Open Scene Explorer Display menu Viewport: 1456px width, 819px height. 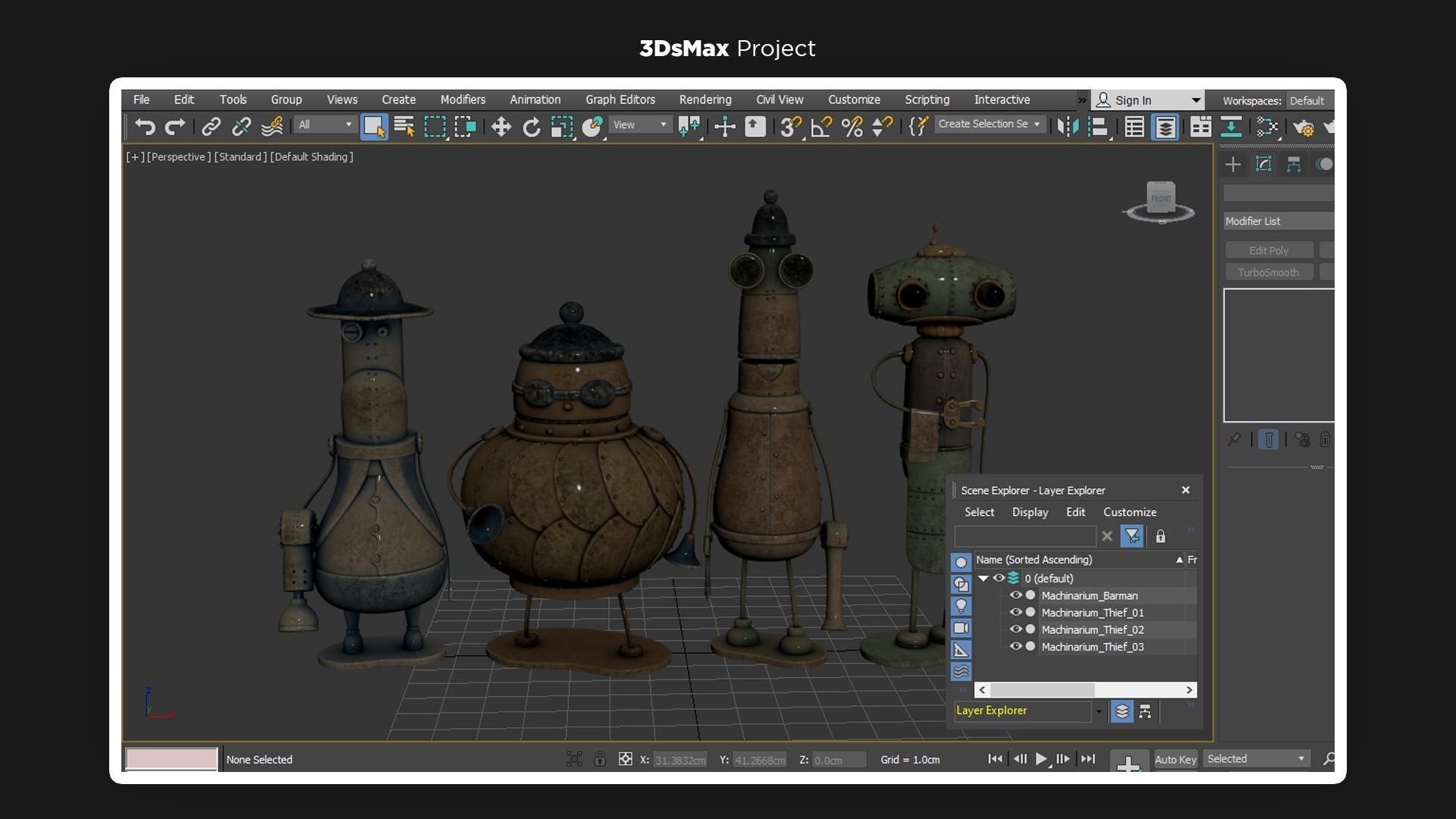1030,512
